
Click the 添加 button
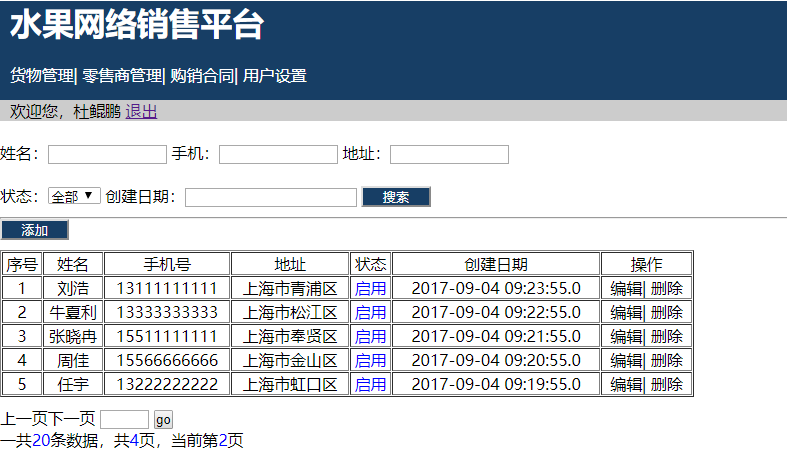pos(35,230)
